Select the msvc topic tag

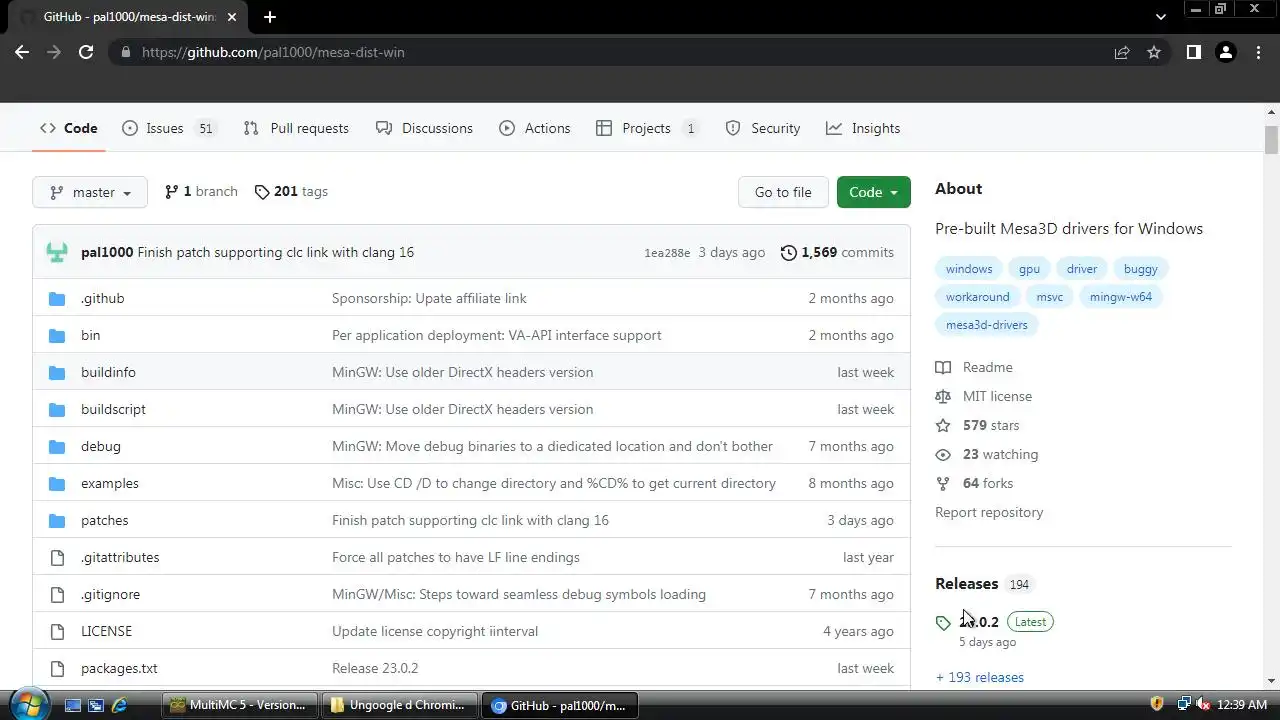point(1050,297)
